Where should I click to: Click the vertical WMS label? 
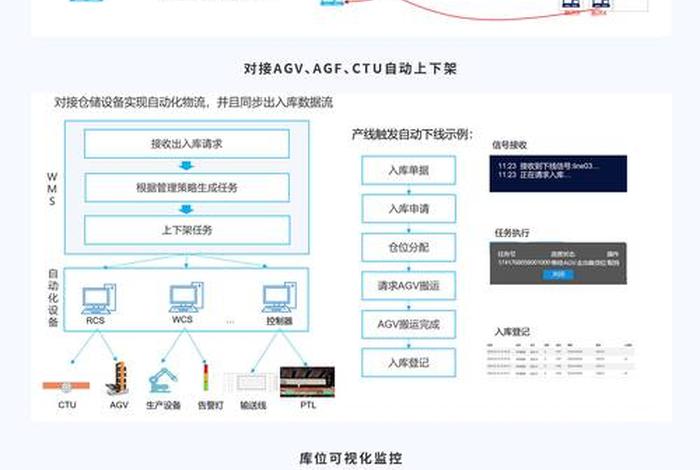tap(52, 189)
